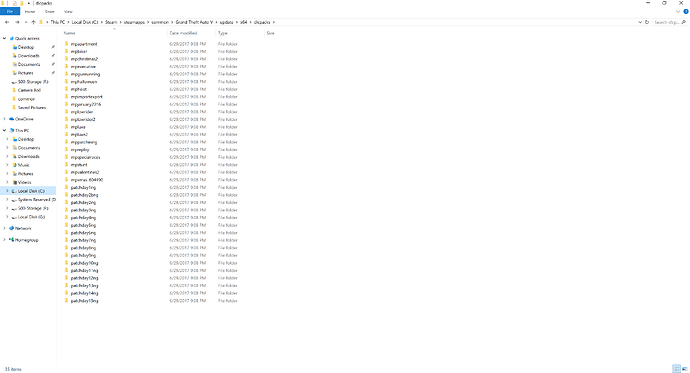Select the patchday2bng folder name
The height and width of the screenshot is (373, 690).
(84, 195)
